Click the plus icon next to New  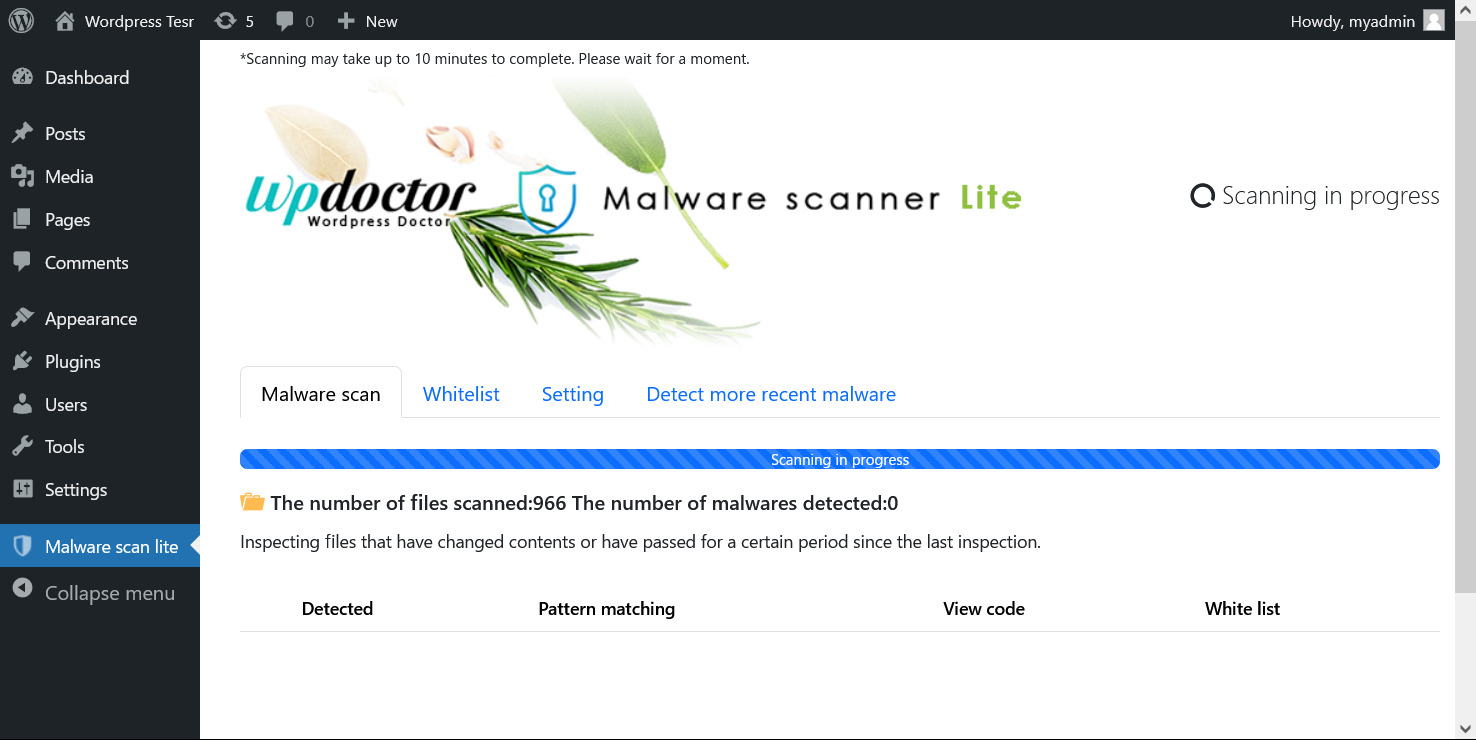tap(346, 21)
